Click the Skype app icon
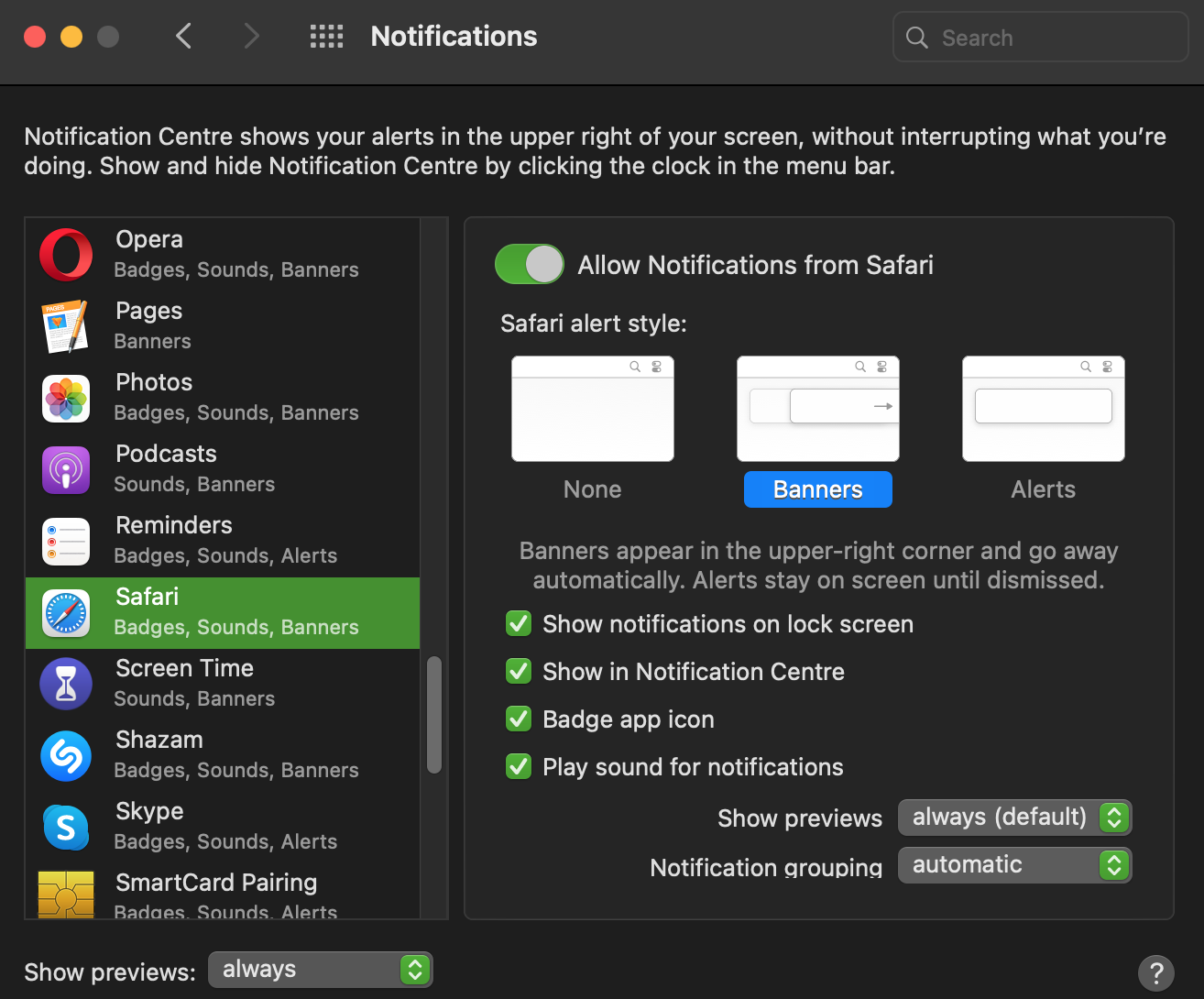This screenshot has height=999, width=1204. point(66,827)
